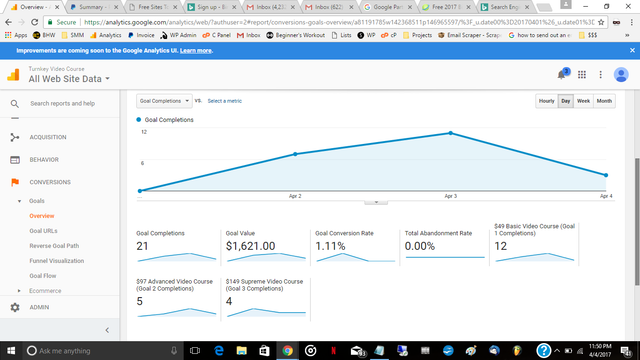The image size is (640, 360).
Task: Open the user account avatar
Action: coord(621,74)
